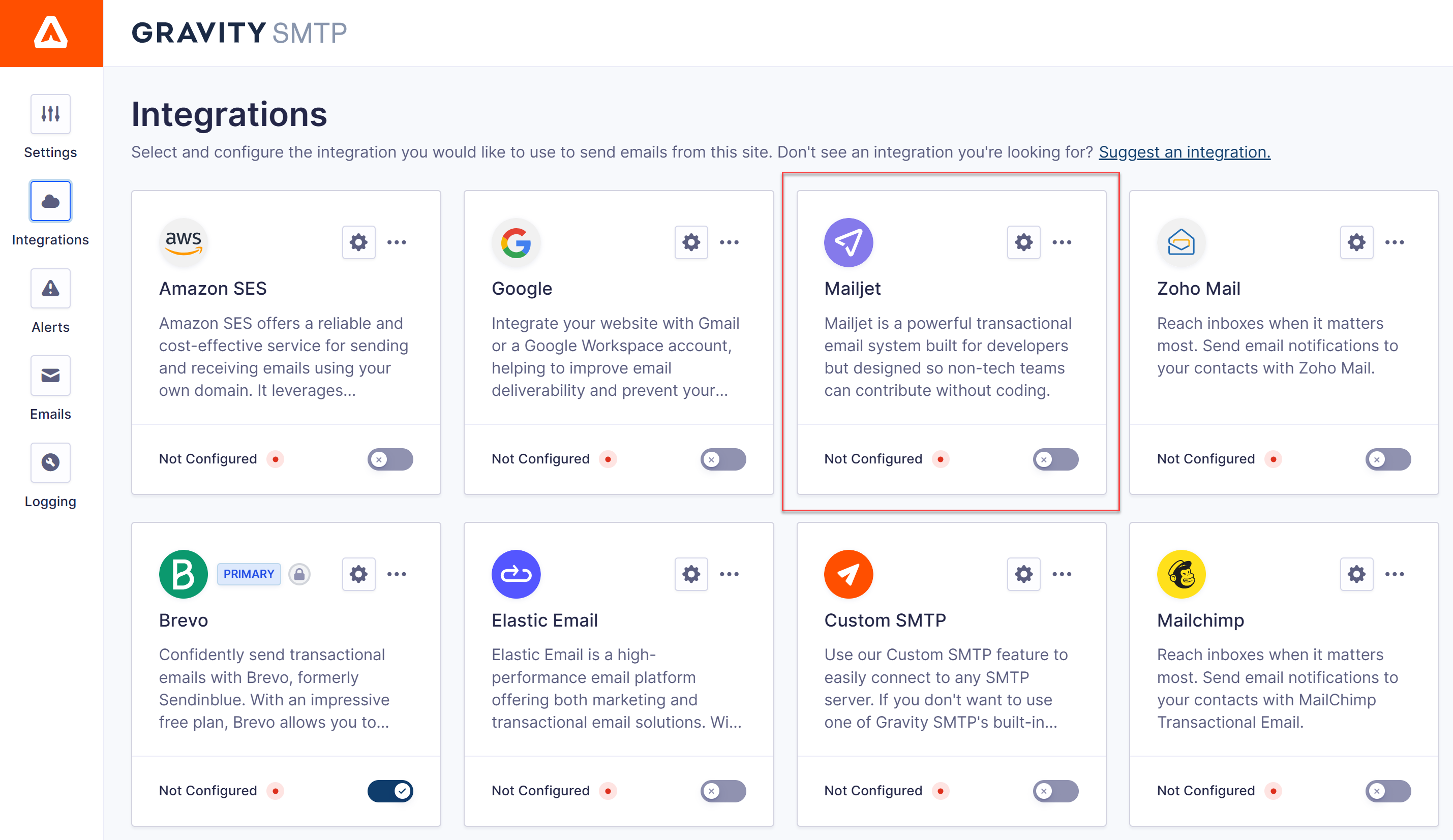The image size is (1453, 840).
Task: Go to Settings in sidebar label
Action: 51,152
